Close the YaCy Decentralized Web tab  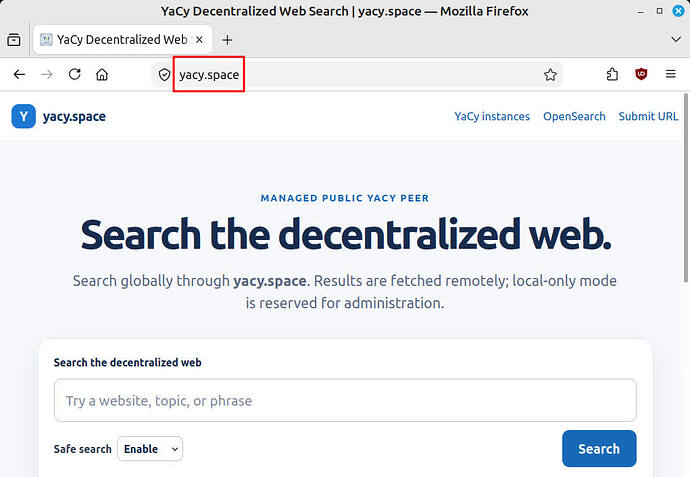click(199, 40)
